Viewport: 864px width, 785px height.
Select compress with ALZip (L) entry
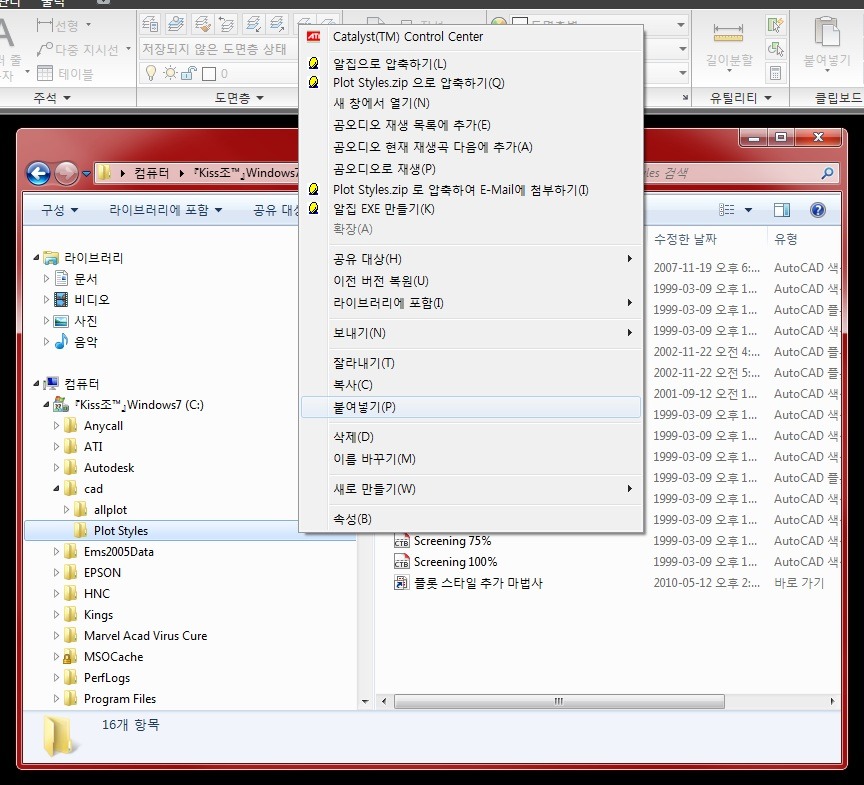click(x=390, y=64)
